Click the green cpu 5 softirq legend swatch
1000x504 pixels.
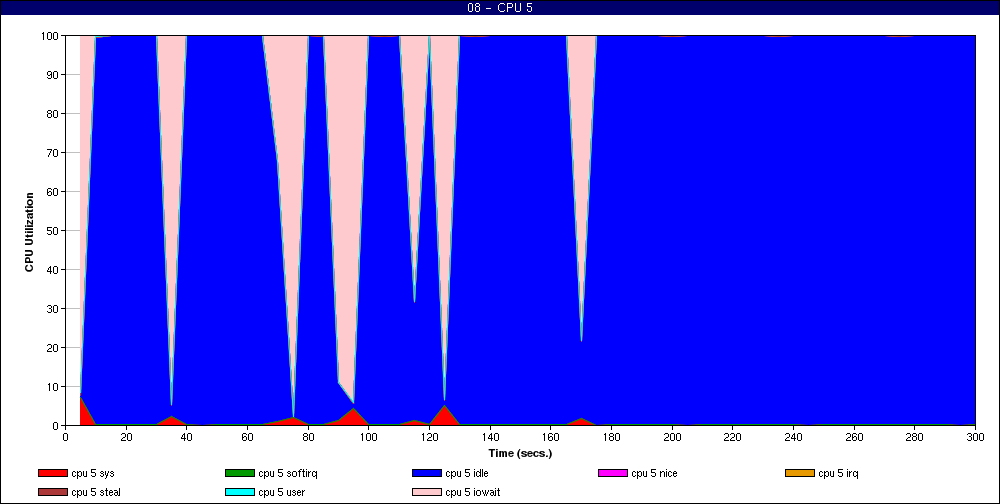point(240,473)
